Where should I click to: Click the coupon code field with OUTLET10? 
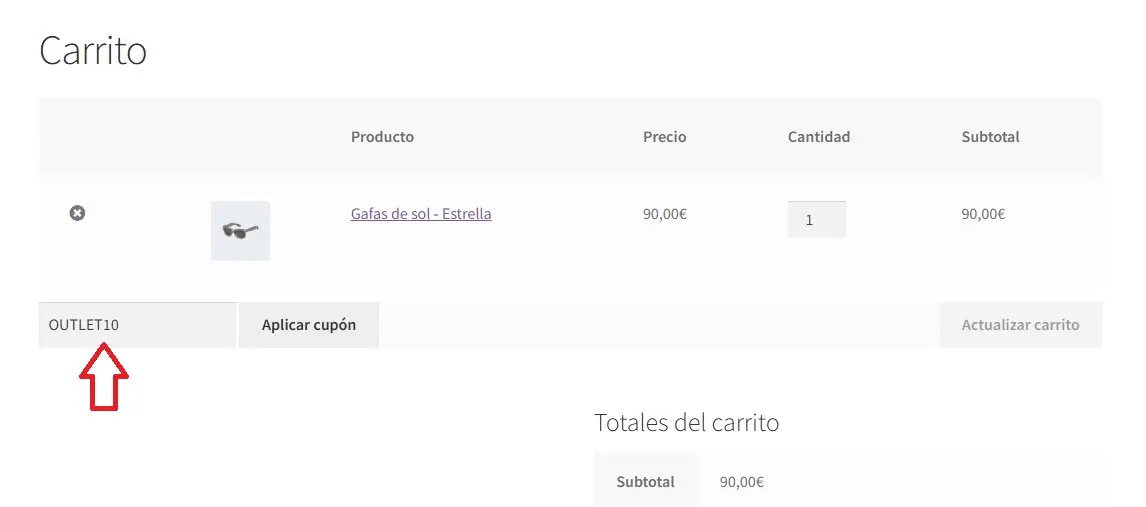tap(137, 325)
